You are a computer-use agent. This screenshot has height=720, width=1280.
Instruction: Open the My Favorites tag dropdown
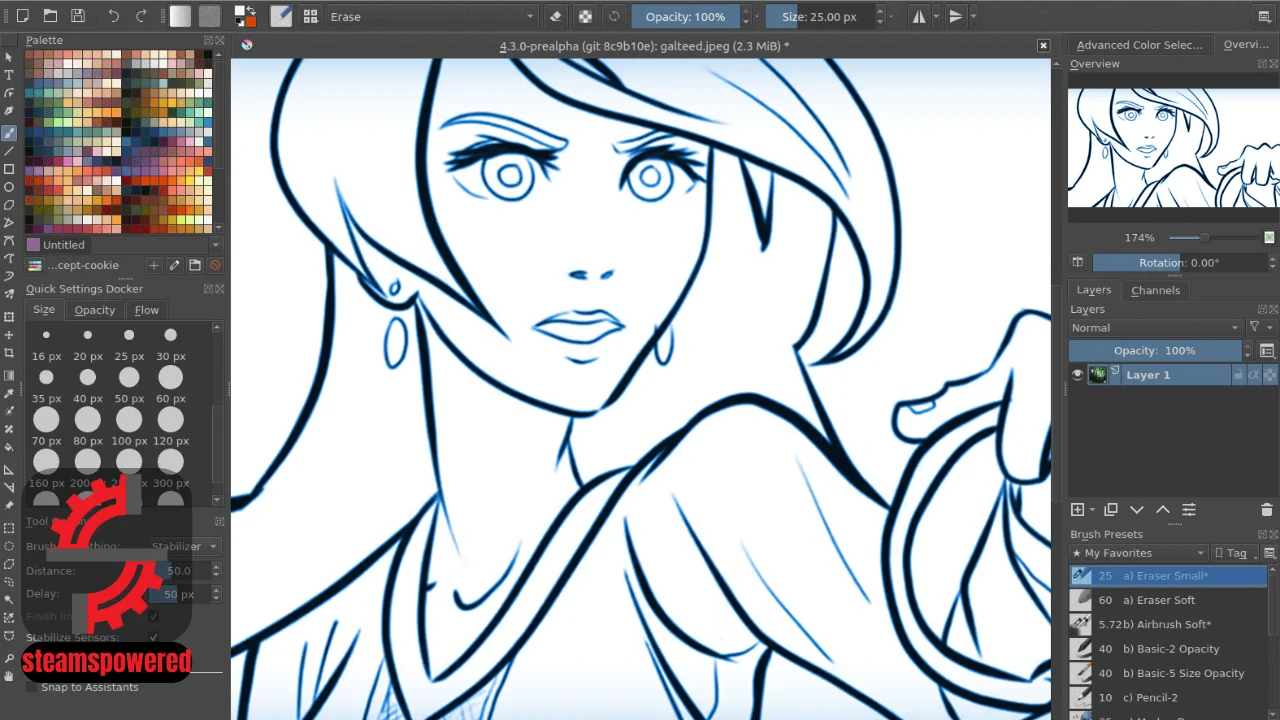coord(1139,553)
